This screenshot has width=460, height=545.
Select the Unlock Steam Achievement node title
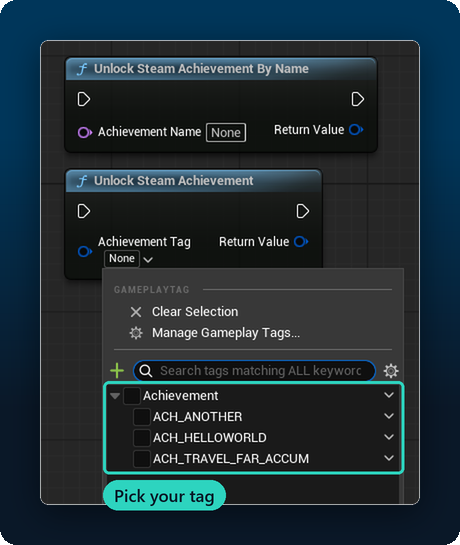pyautogui.click(x=173, y=181)
